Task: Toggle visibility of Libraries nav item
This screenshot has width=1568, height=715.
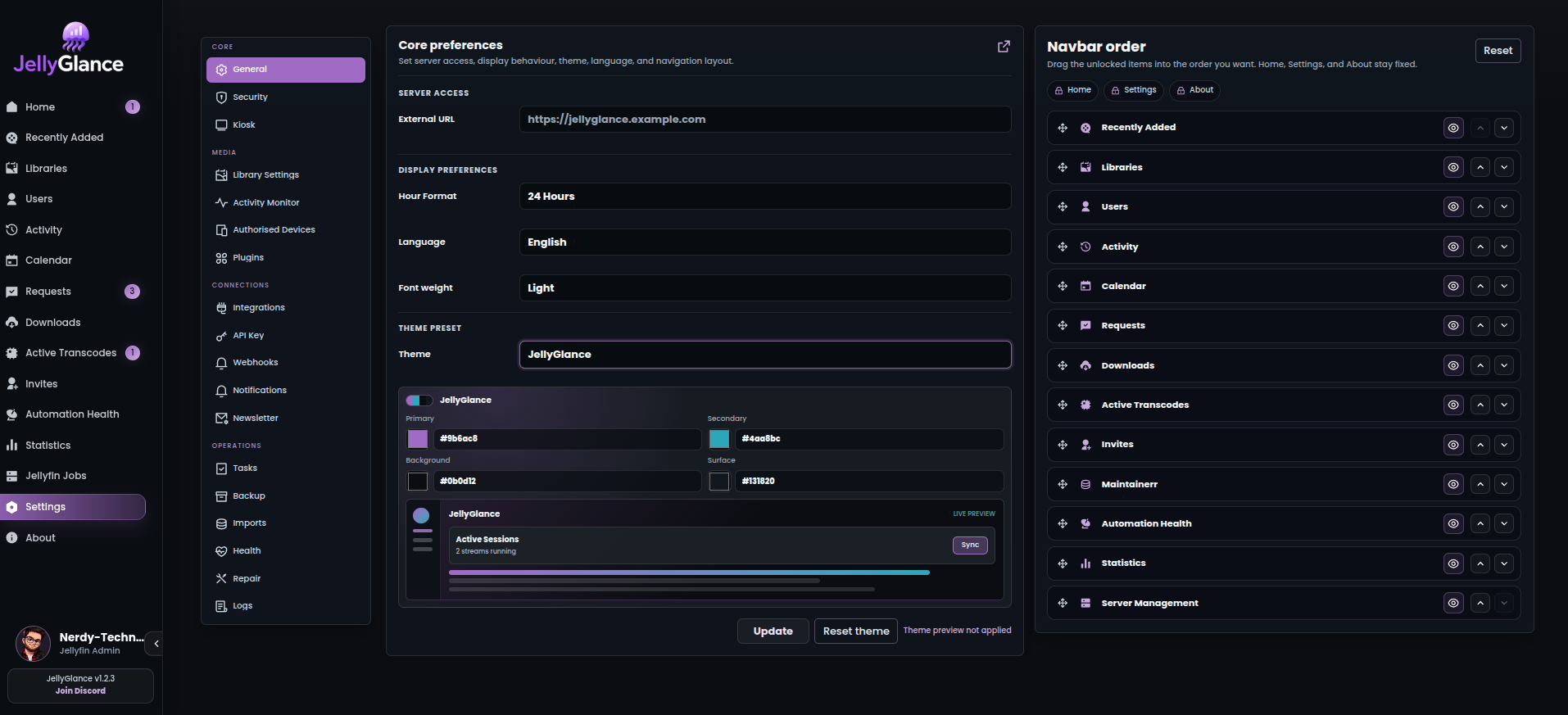Action: point(1453,167)
